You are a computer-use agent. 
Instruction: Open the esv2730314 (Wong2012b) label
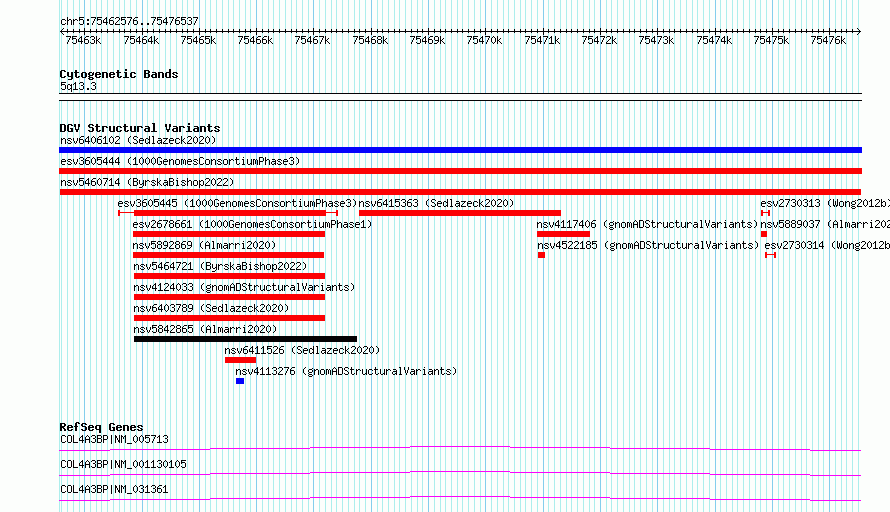[827, 245]
